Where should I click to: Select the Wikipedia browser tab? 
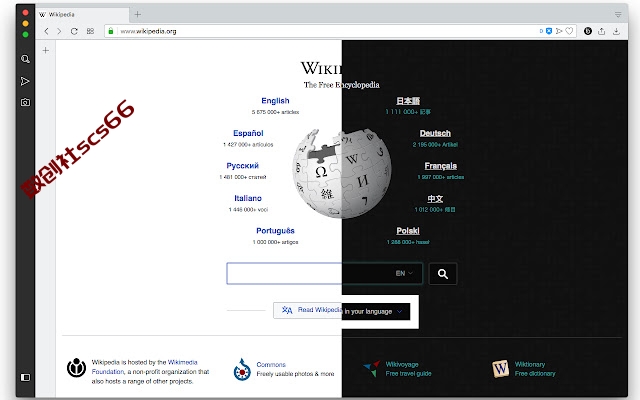tap(82, 15)
